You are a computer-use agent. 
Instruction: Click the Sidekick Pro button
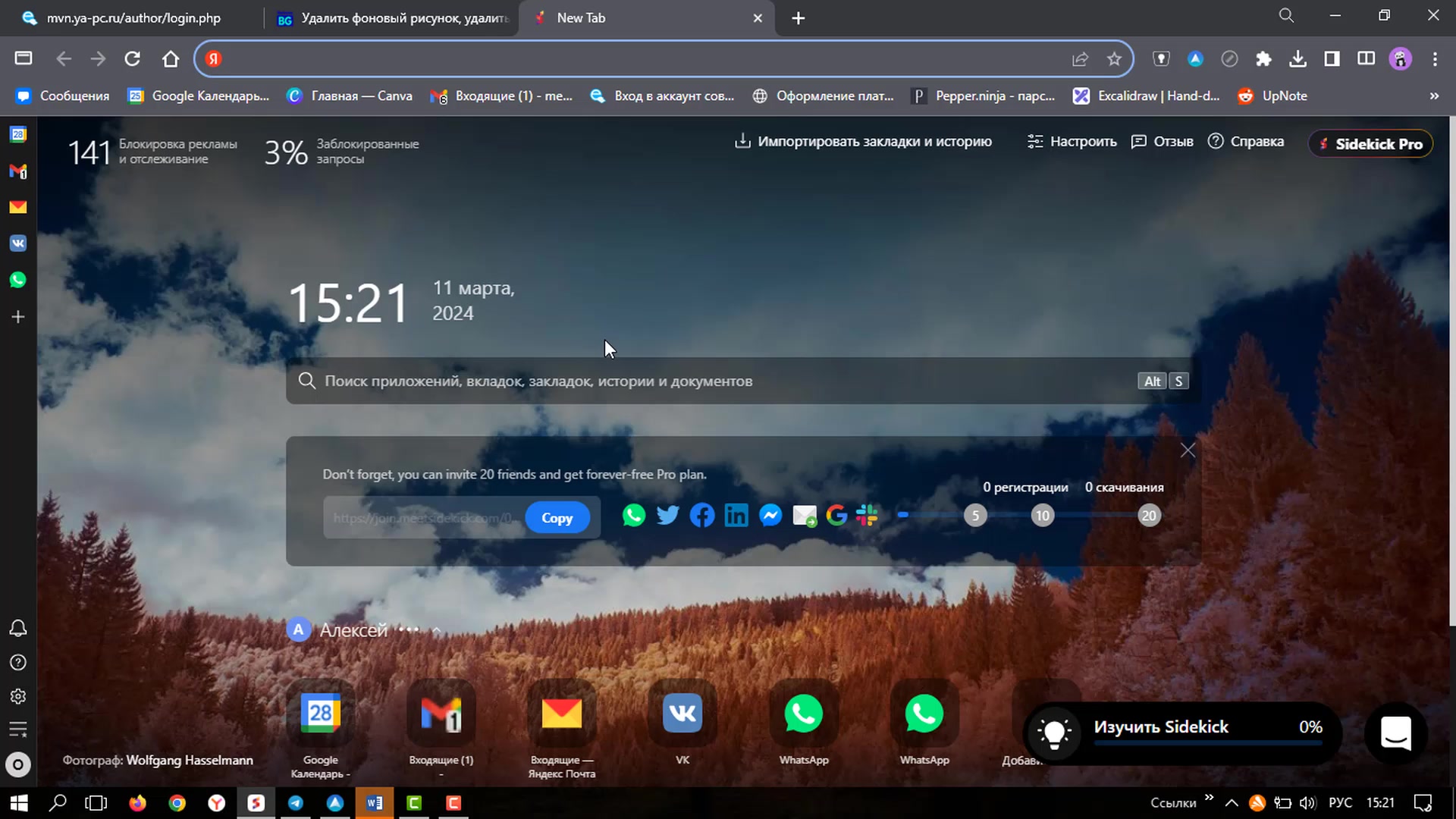point(1370,144)
